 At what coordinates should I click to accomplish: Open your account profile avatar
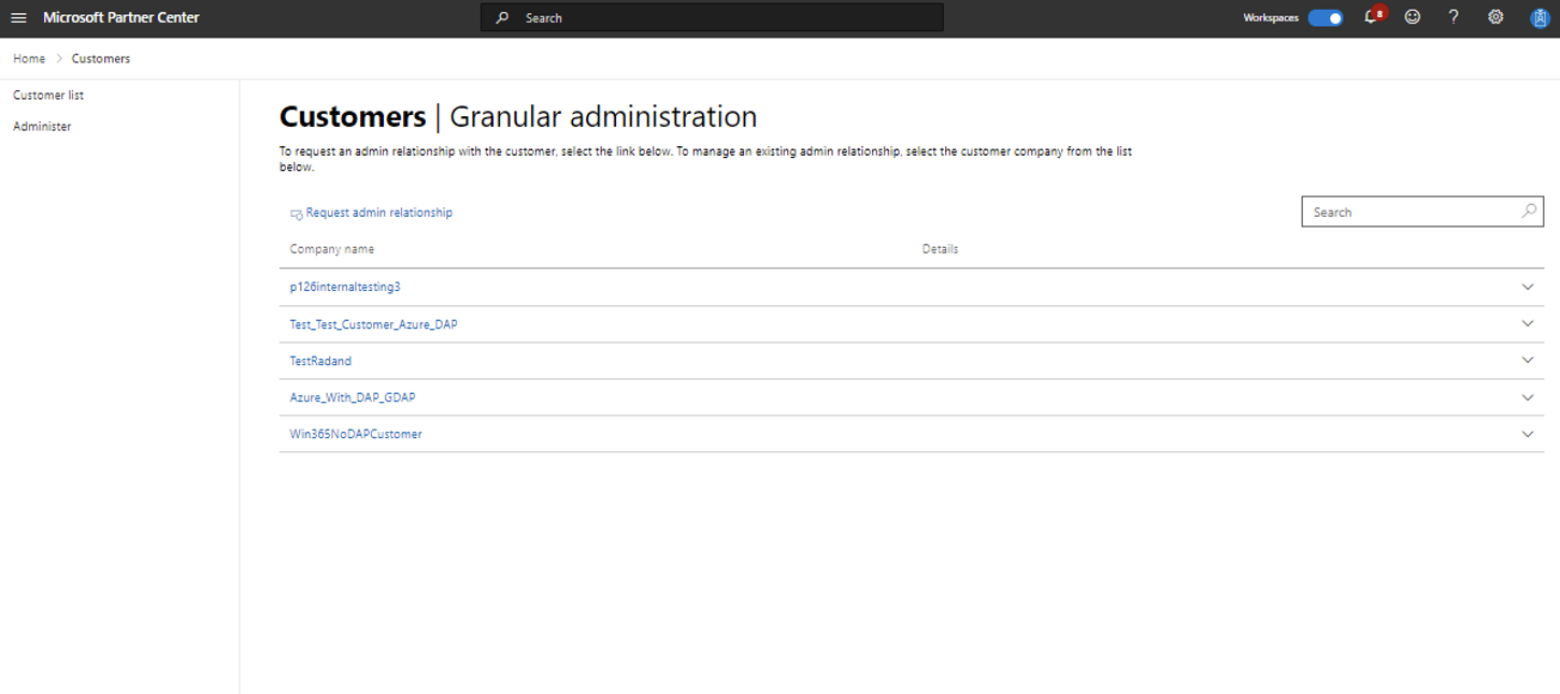1537,17
